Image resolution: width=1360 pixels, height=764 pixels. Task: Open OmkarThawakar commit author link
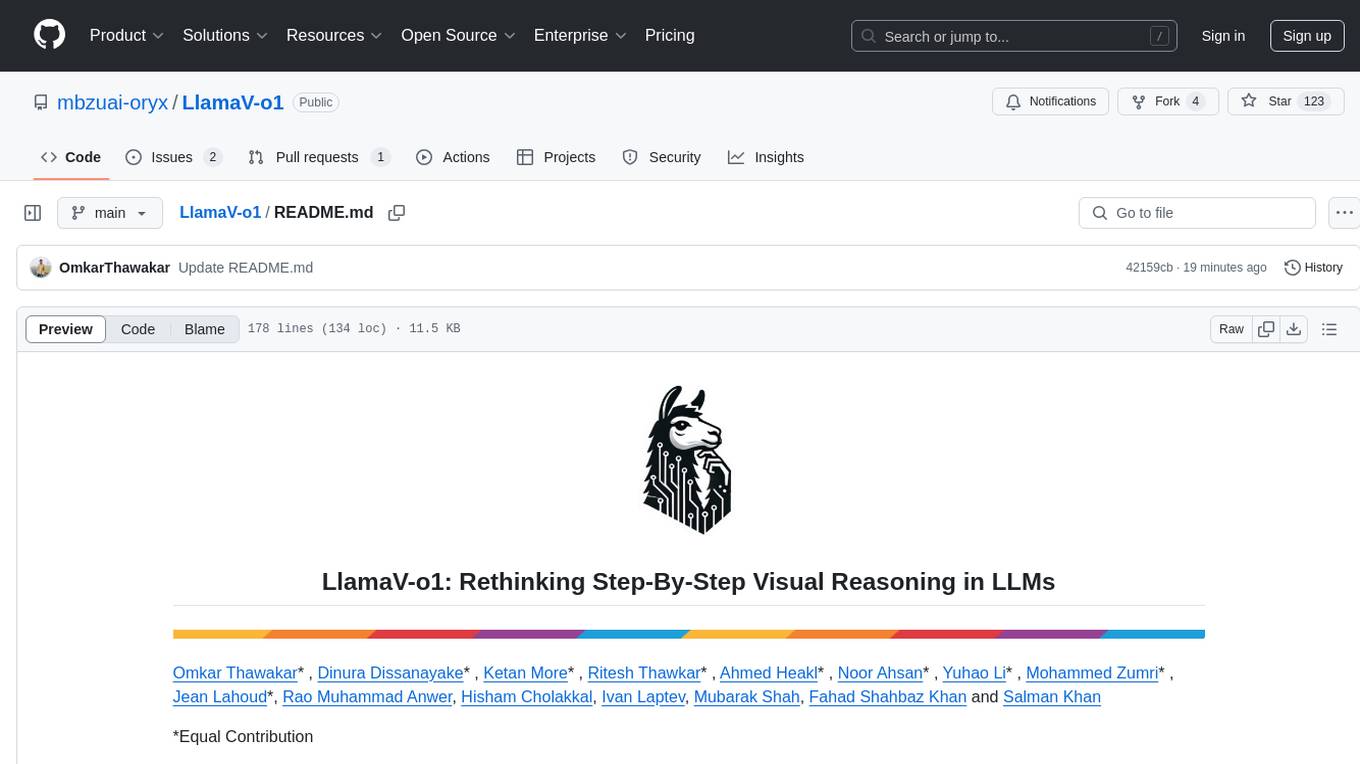(x=114, y=267)
